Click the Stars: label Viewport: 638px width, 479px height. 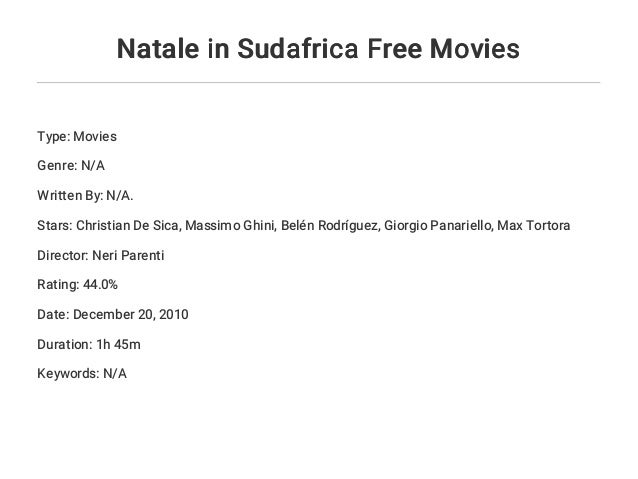click(x=55, y=225)
